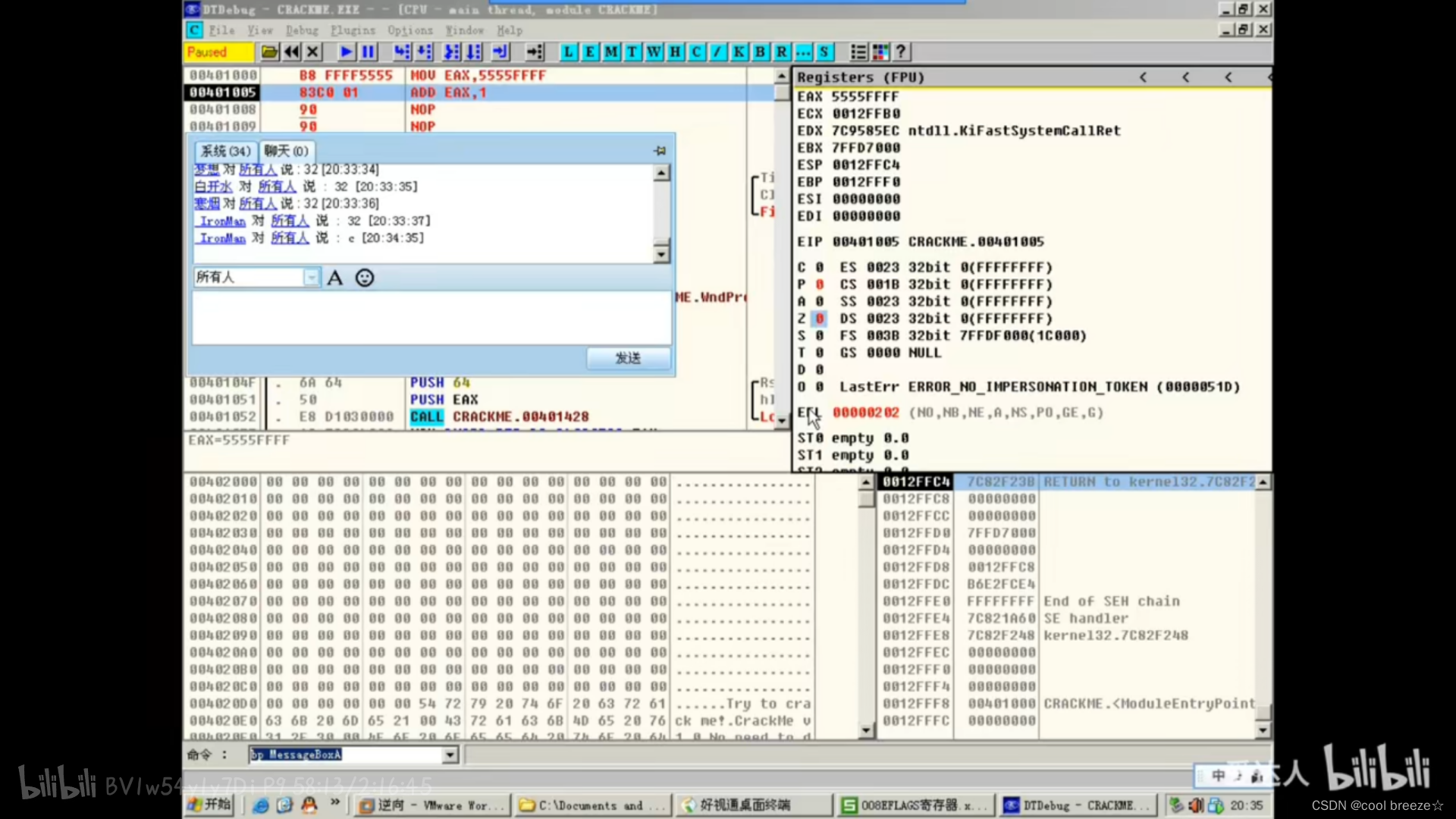Click the Run program play icon
Screen dimensions: 1456x819
(346, 52)
